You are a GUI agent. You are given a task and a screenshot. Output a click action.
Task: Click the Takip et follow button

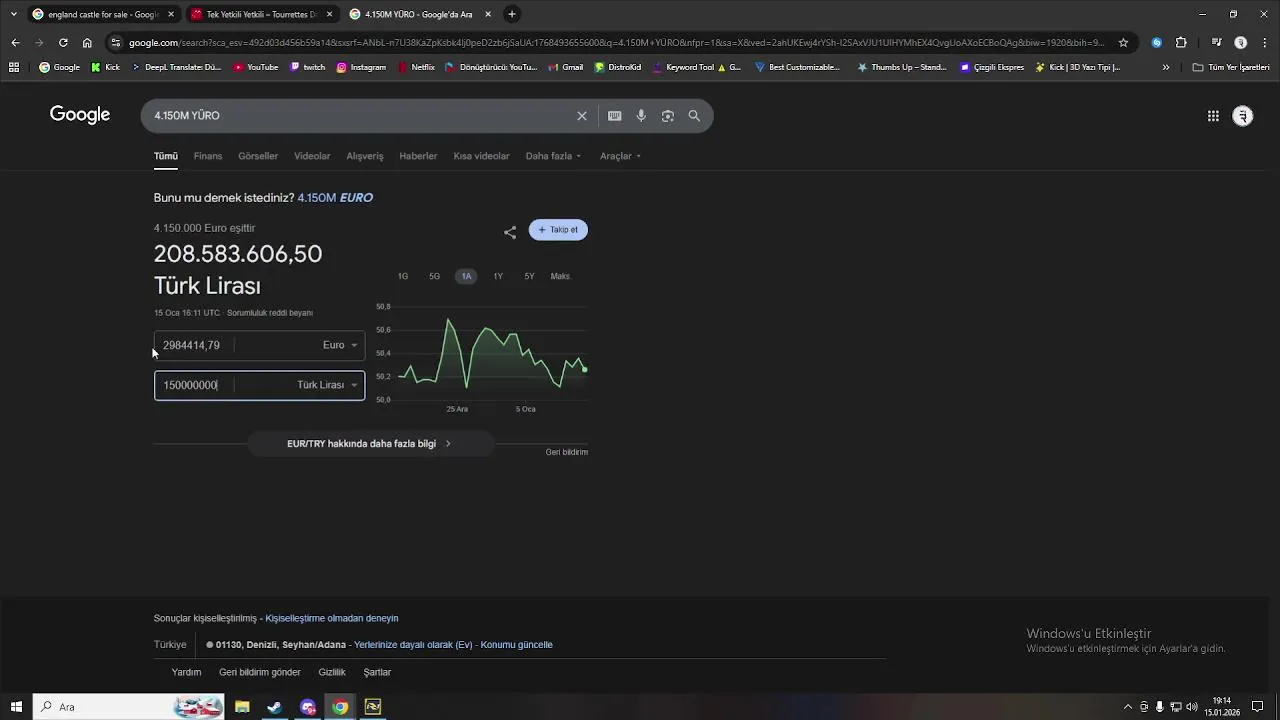[x=558, y=230]
